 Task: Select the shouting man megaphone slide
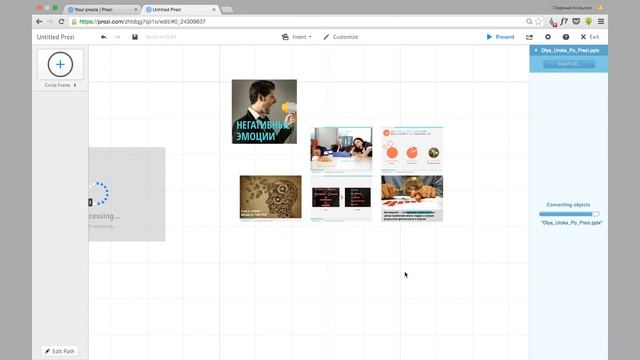tap(264, 111)
